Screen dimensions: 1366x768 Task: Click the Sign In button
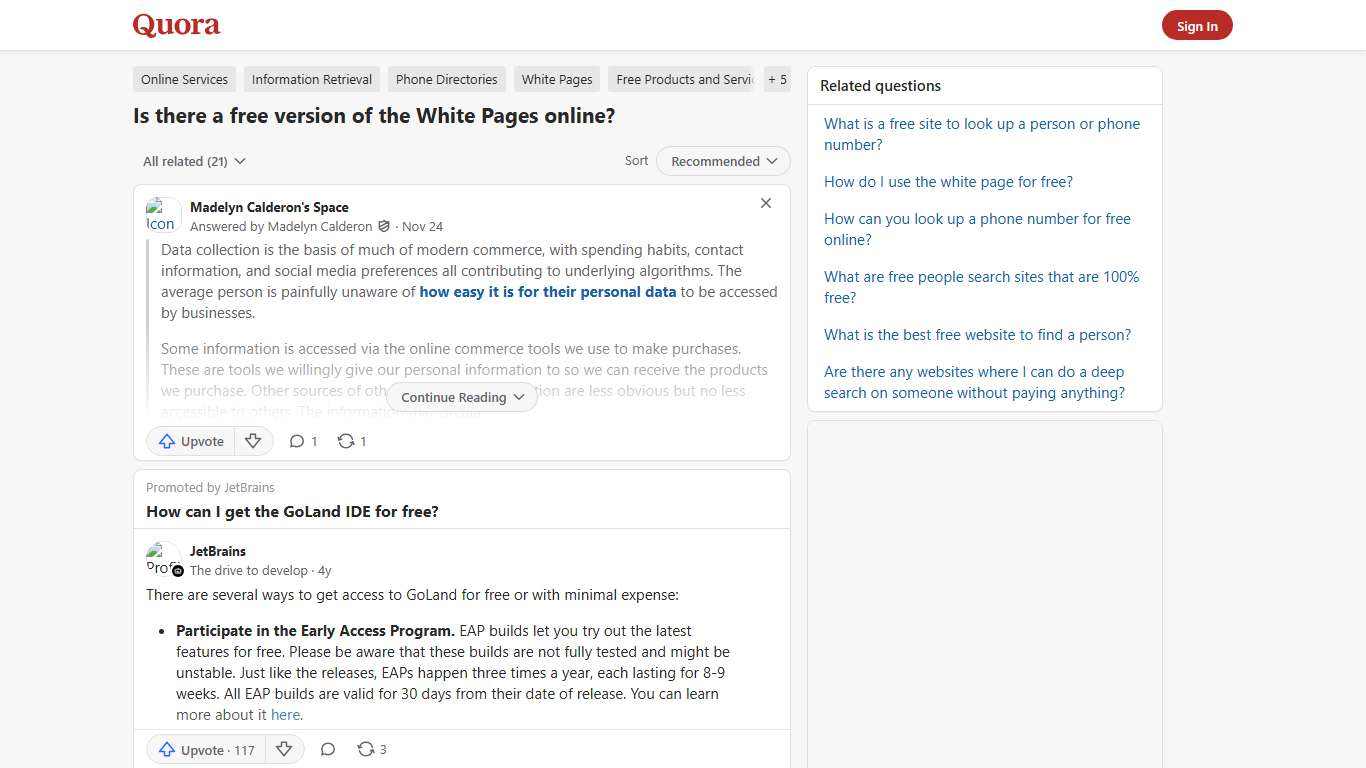1197,25
